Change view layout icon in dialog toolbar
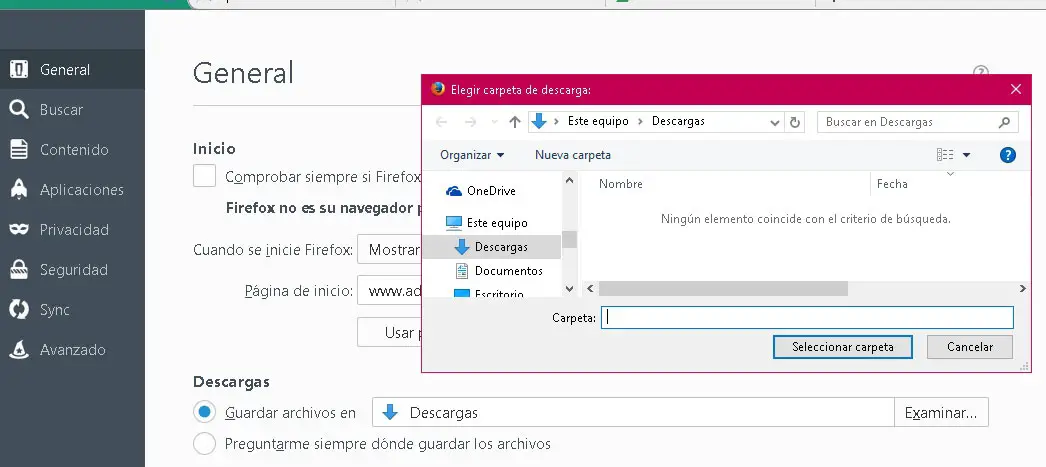 point(945,155)
